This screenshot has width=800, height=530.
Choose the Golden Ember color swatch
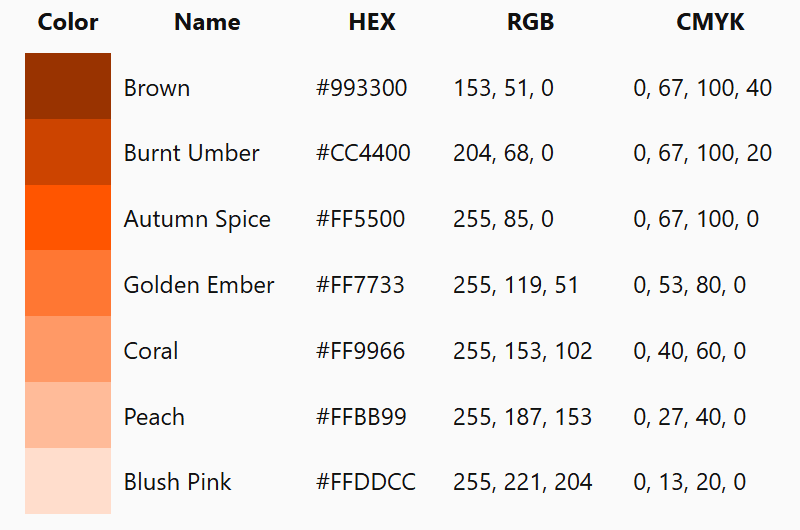(68, 283)
